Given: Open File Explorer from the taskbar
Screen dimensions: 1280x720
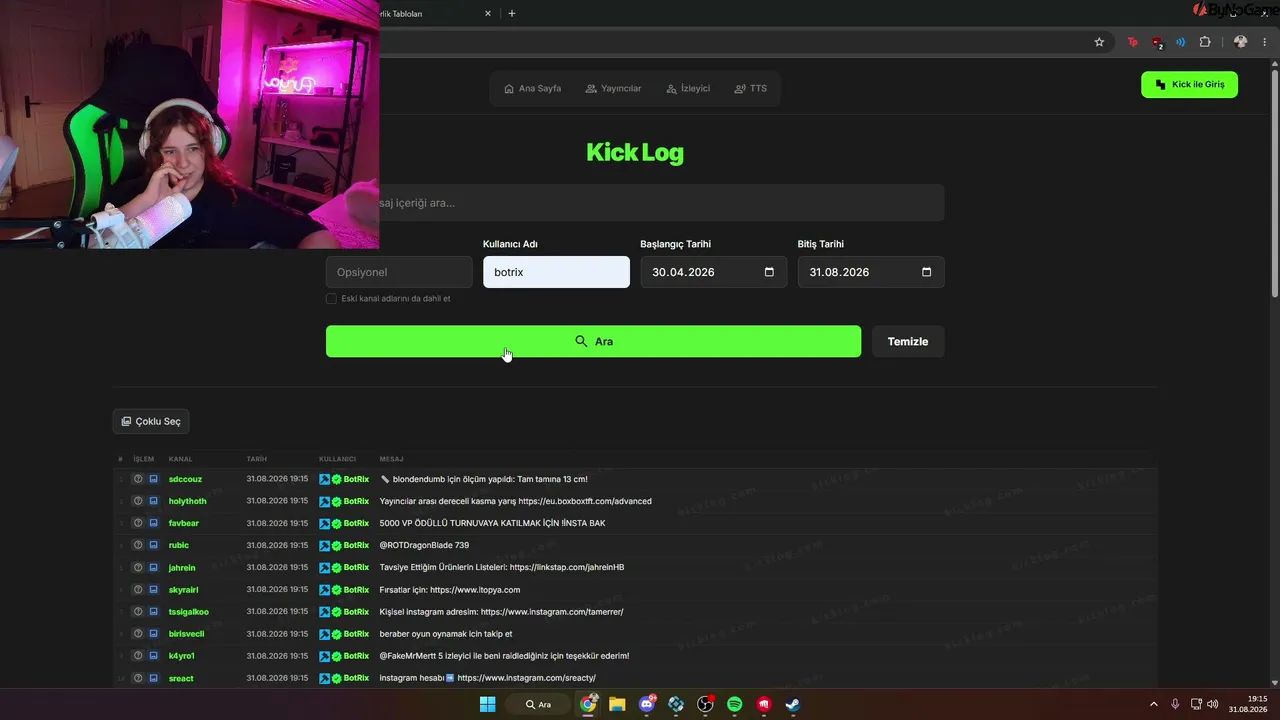Looking at the screenshot, I should tap(617, 704).
